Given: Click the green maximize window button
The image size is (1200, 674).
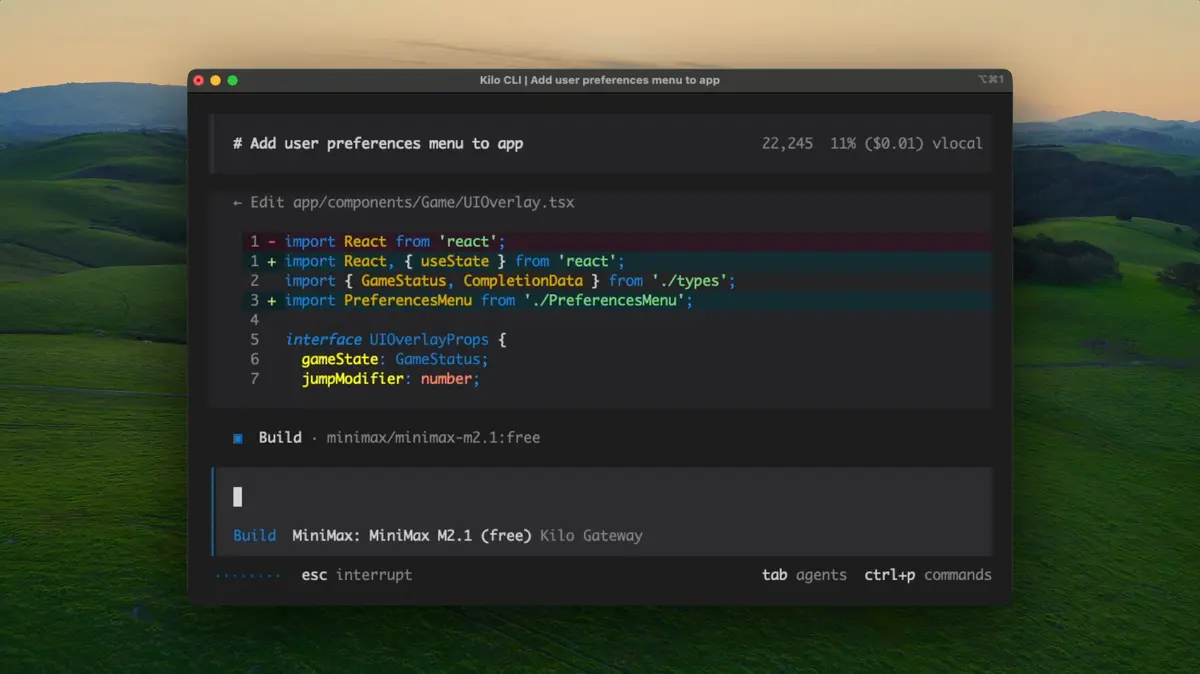Looking at the screenshot, I should pyautogui.click(x=232, y=80).
